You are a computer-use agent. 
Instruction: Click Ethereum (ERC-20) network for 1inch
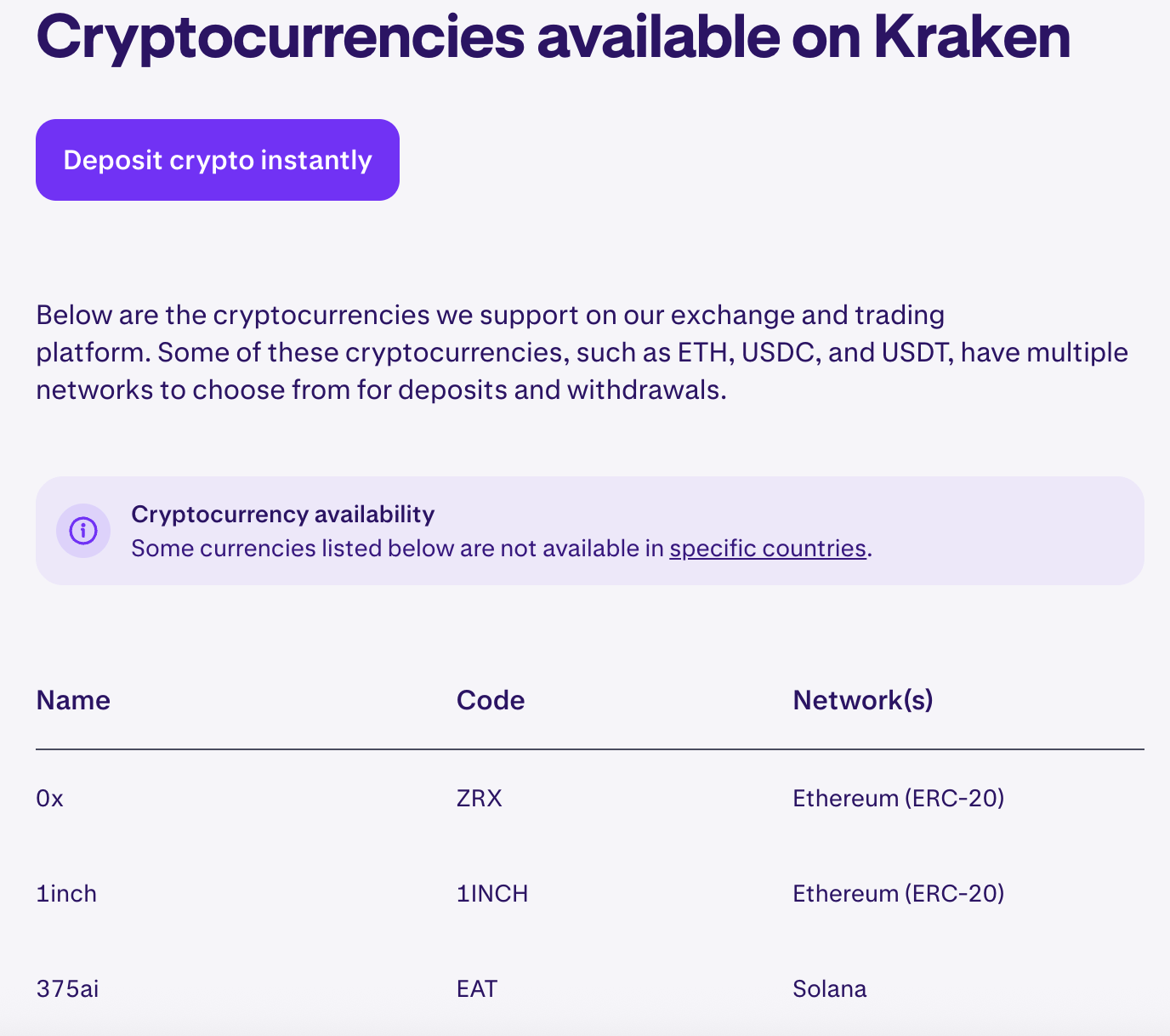898,893
